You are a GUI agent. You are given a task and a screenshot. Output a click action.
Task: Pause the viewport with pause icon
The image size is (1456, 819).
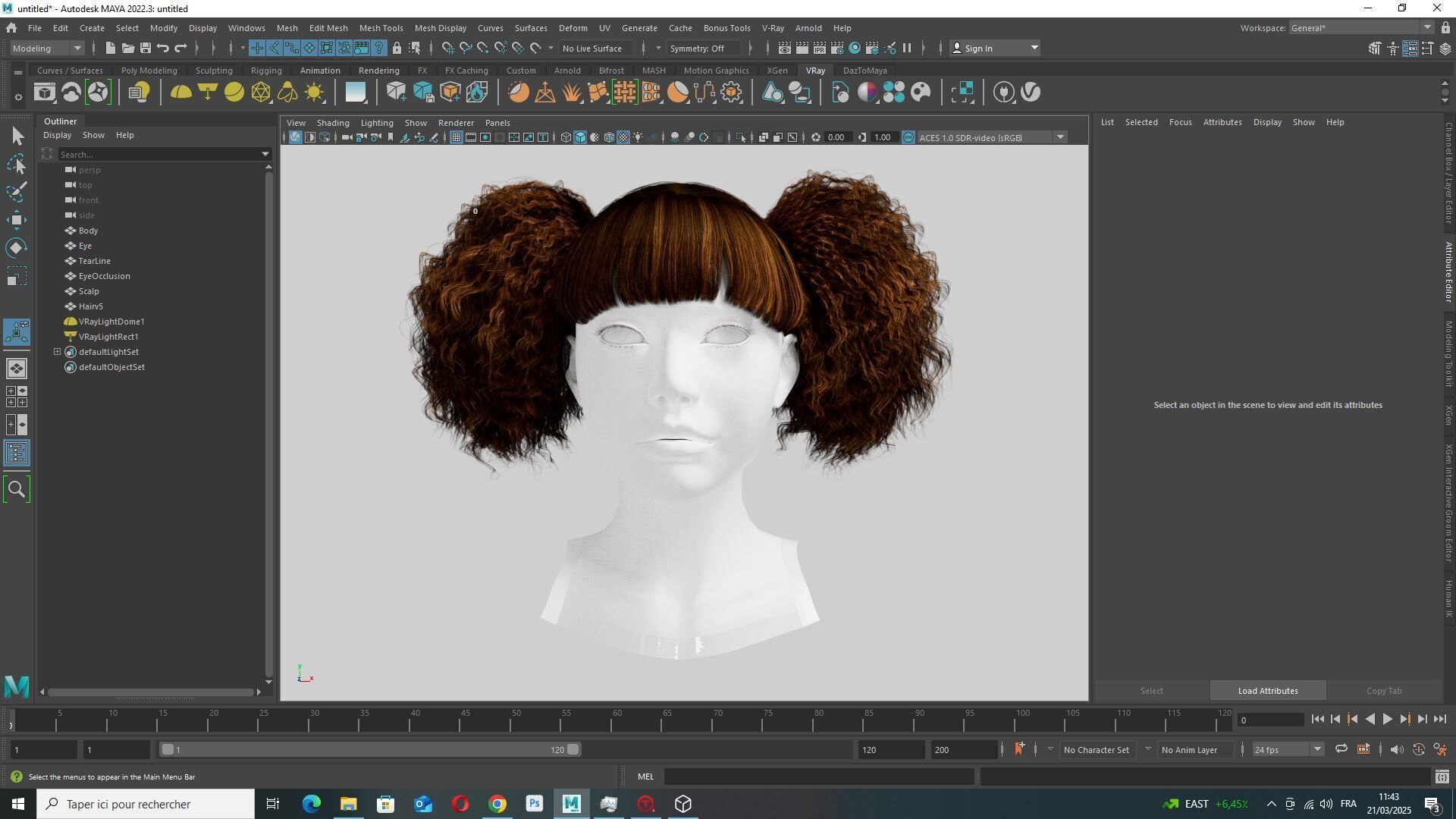click(x=907, y=49)
